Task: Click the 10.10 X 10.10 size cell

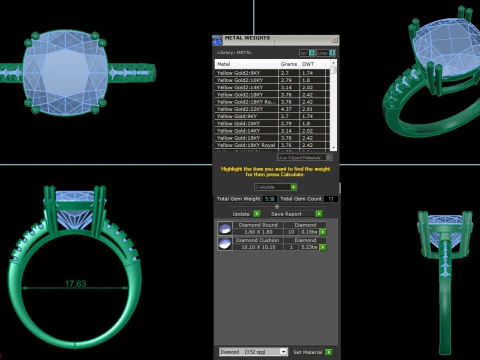Action: pyautogui.click(x=258, y=247)
